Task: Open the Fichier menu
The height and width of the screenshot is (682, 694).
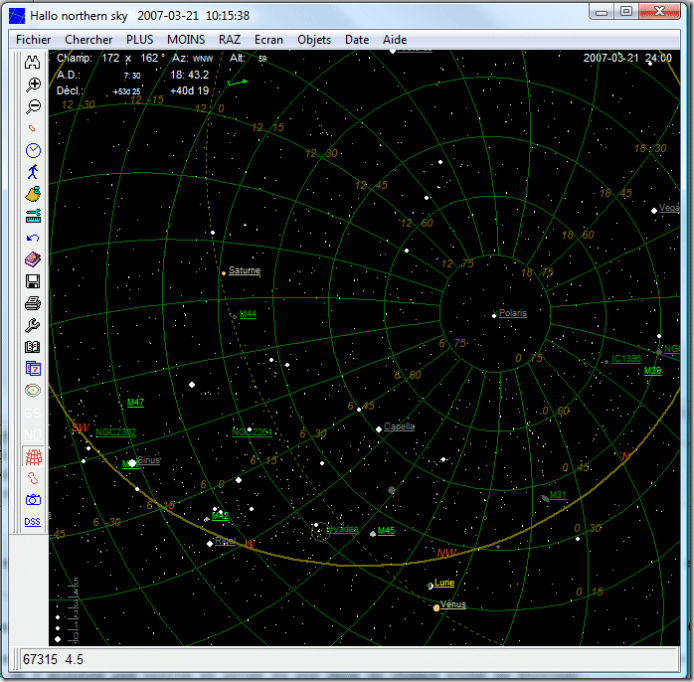Action: pos(33,40)
